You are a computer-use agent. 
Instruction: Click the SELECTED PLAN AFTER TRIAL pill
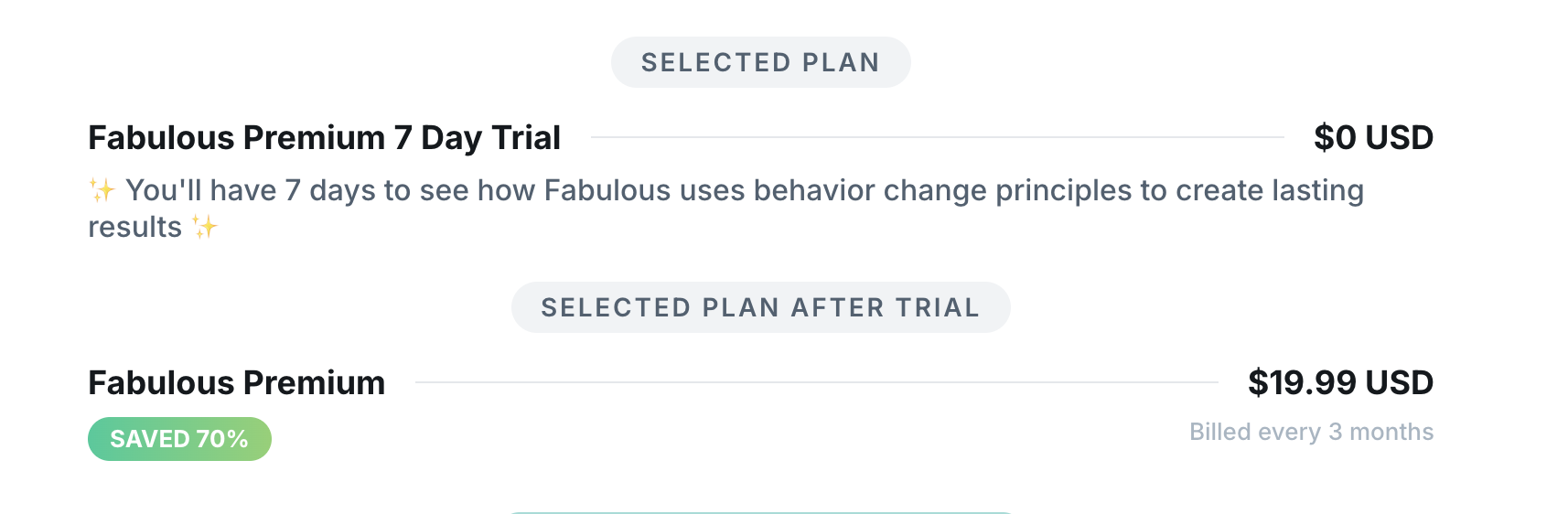[760, 307]
